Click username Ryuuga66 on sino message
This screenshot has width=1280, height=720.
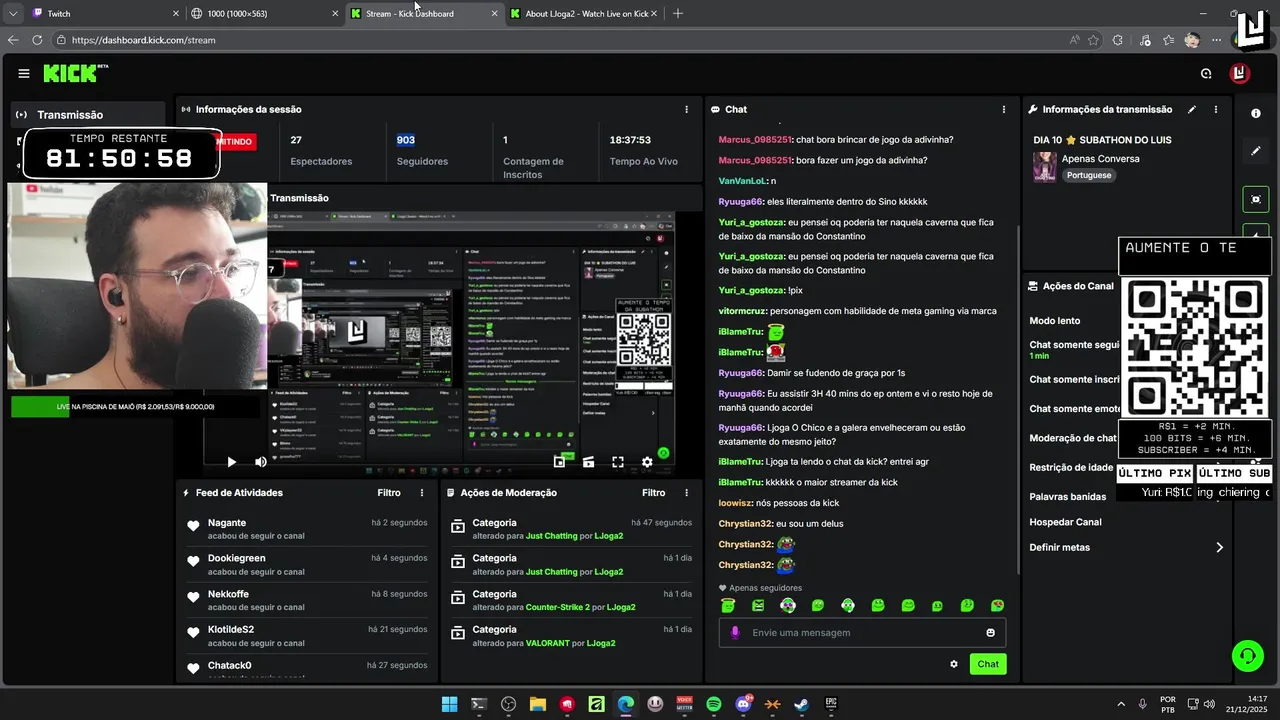[x=741, y=202]
